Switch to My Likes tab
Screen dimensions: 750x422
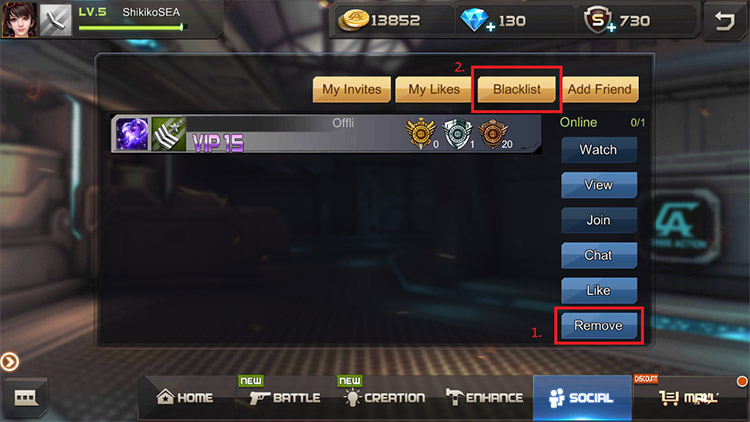434,89
